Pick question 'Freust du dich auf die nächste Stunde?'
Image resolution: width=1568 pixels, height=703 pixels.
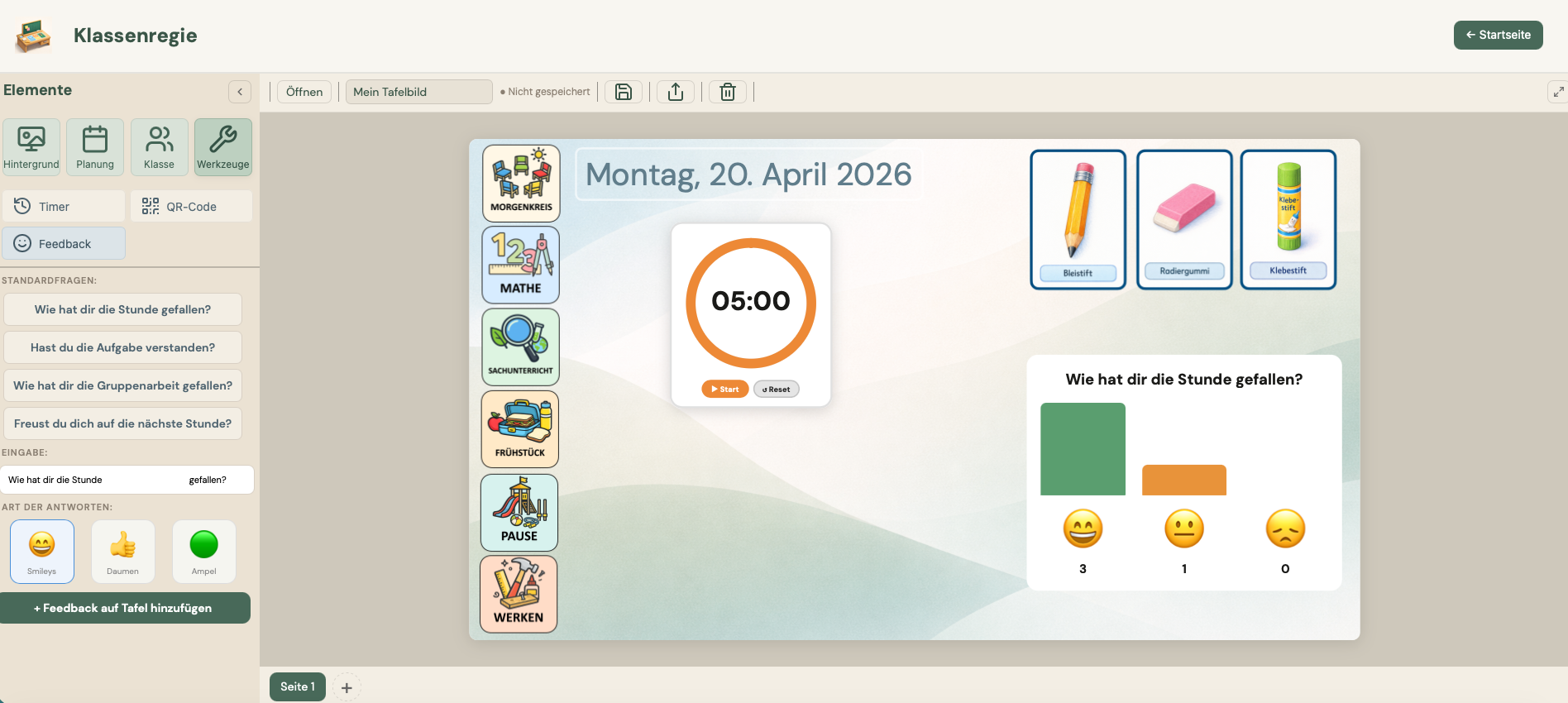122,423
